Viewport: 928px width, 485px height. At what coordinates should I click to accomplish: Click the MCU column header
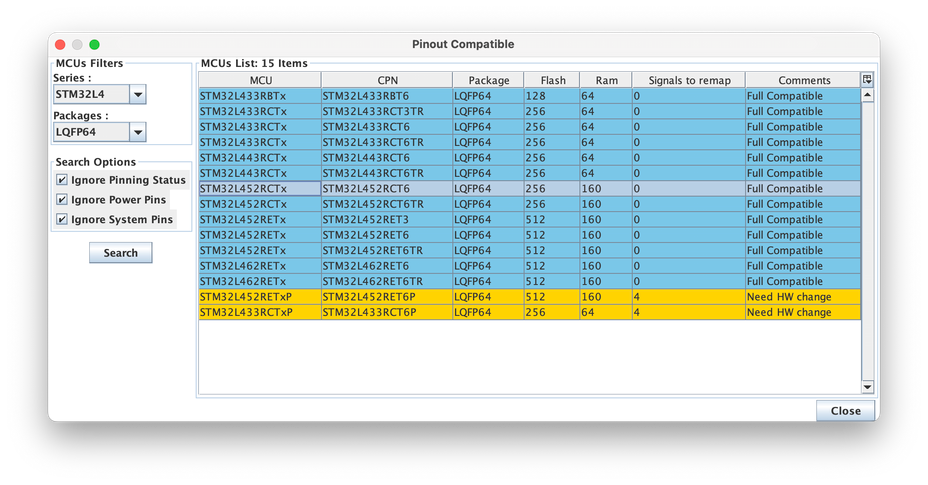click(x=260, y=80)
